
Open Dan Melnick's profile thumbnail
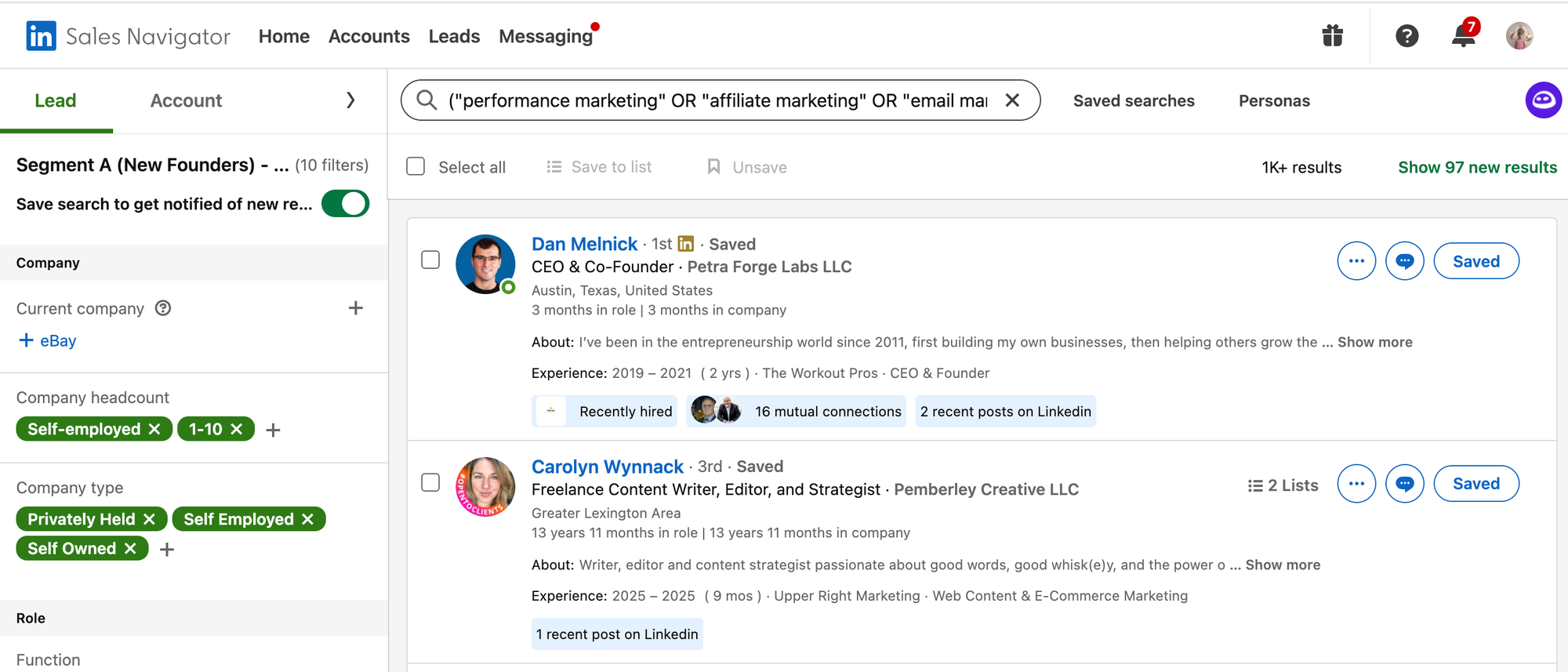[x=485, y=264]
